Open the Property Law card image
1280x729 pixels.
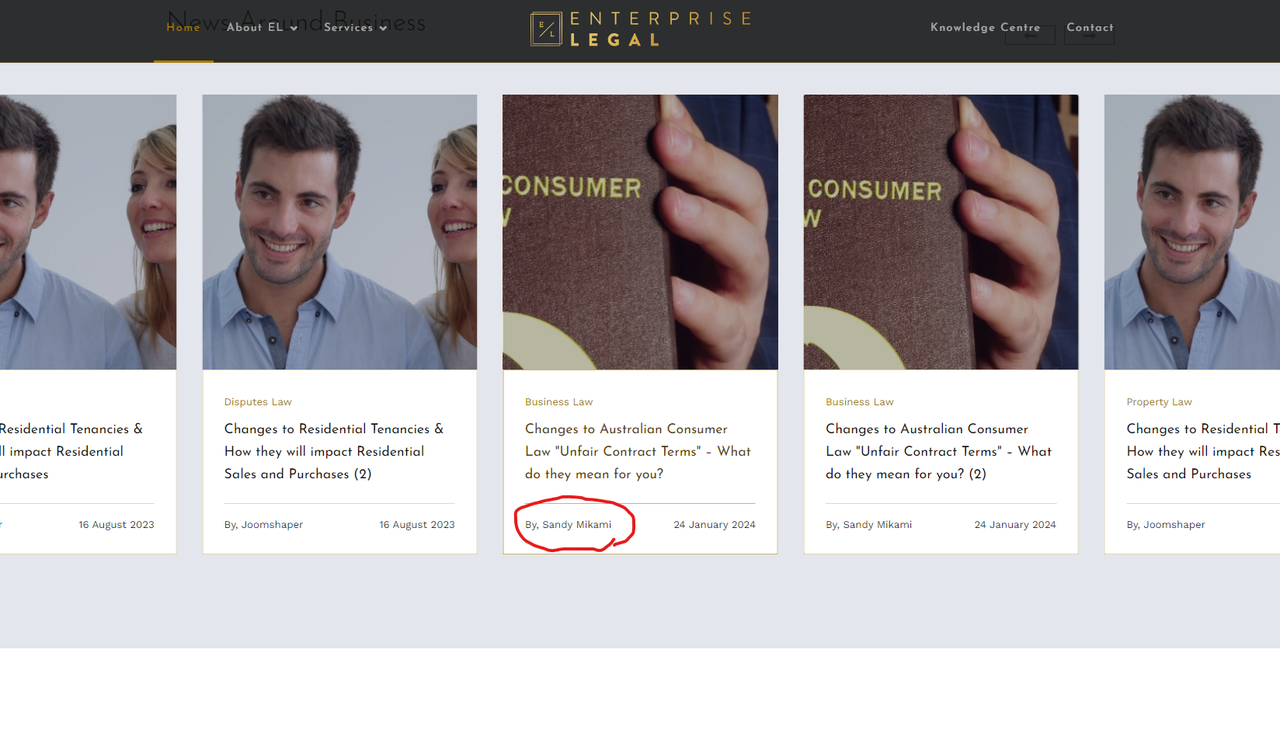(x=1192, y=232)
